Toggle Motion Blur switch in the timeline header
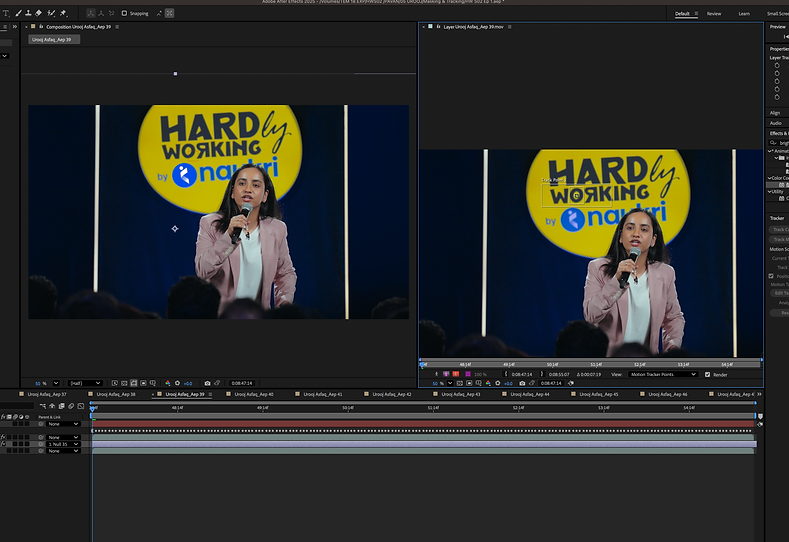The image size is (789, 542). coord(71,406)
